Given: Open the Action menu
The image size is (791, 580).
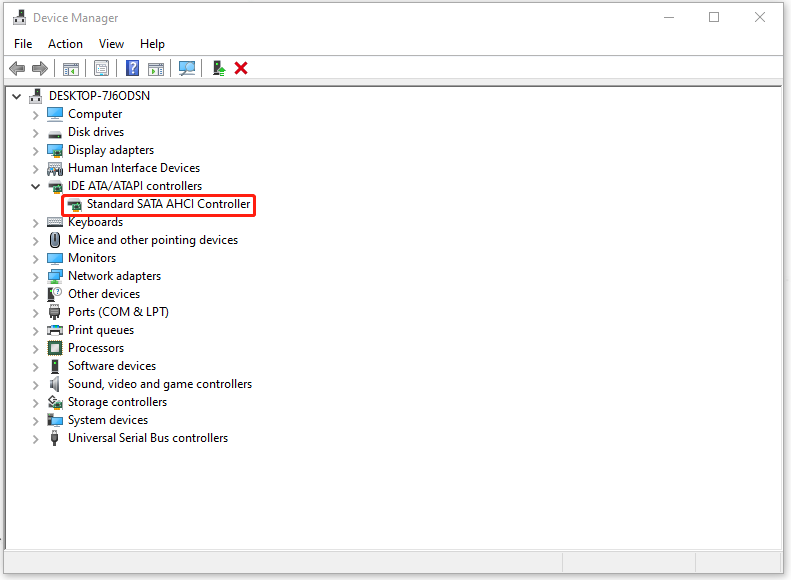Looking at the screenshot, I should point(65,44).
